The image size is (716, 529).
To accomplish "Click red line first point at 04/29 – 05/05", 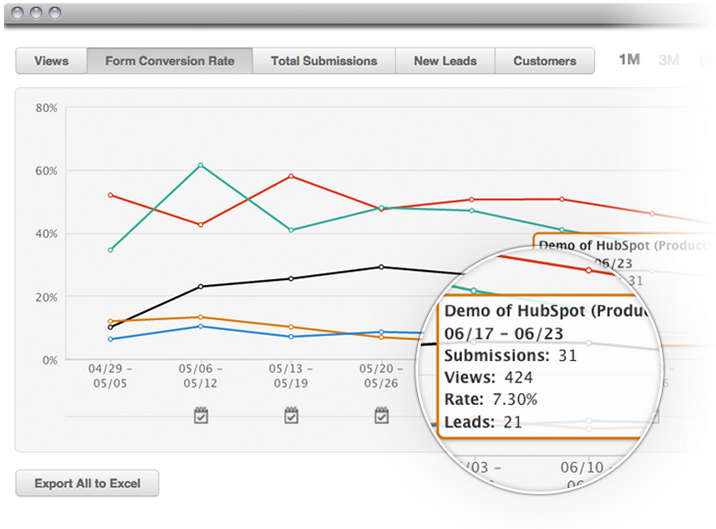I will pyautogui.click(x=111, y=195).
